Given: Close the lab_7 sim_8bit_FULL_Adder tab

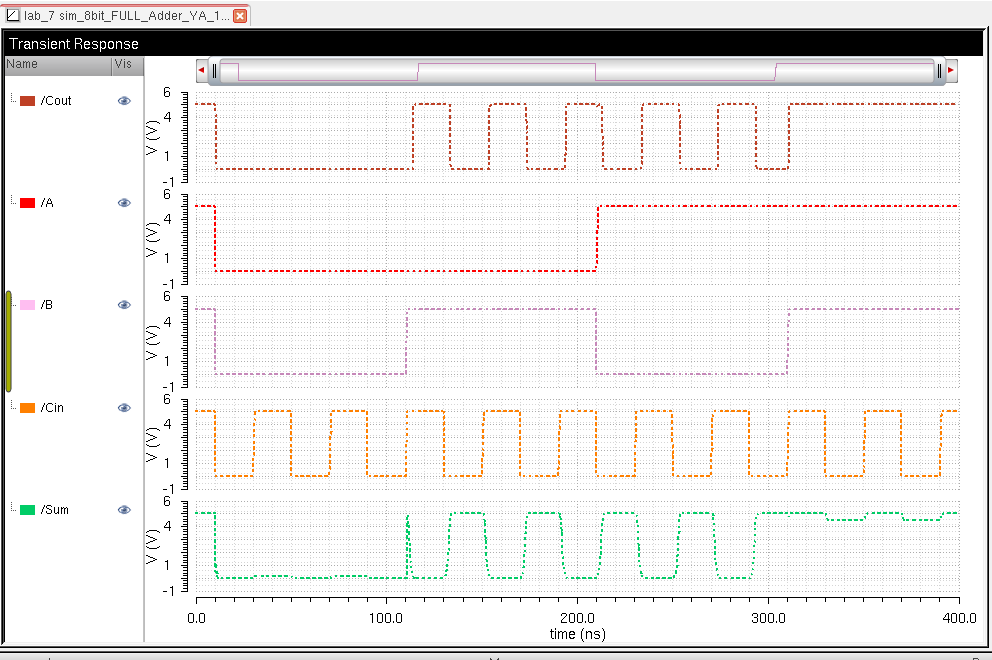Looking at the screenshot, I should [x=240, y=16].
